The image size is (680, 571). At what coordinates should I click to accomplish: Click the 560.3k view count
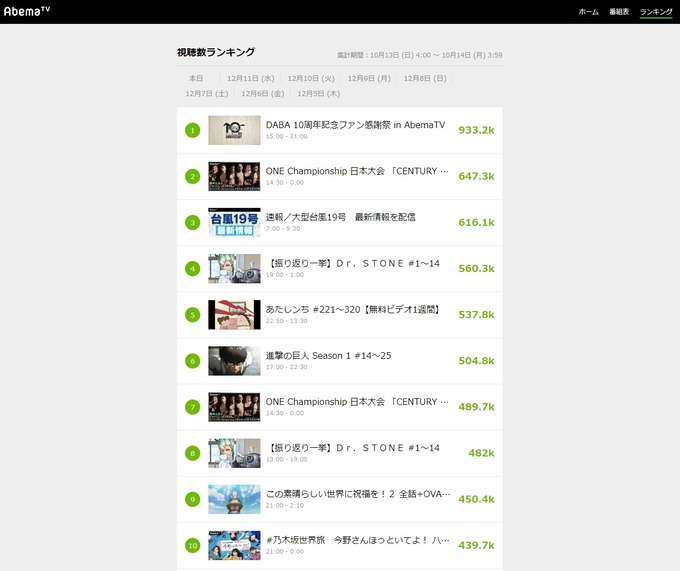point(476,269)
